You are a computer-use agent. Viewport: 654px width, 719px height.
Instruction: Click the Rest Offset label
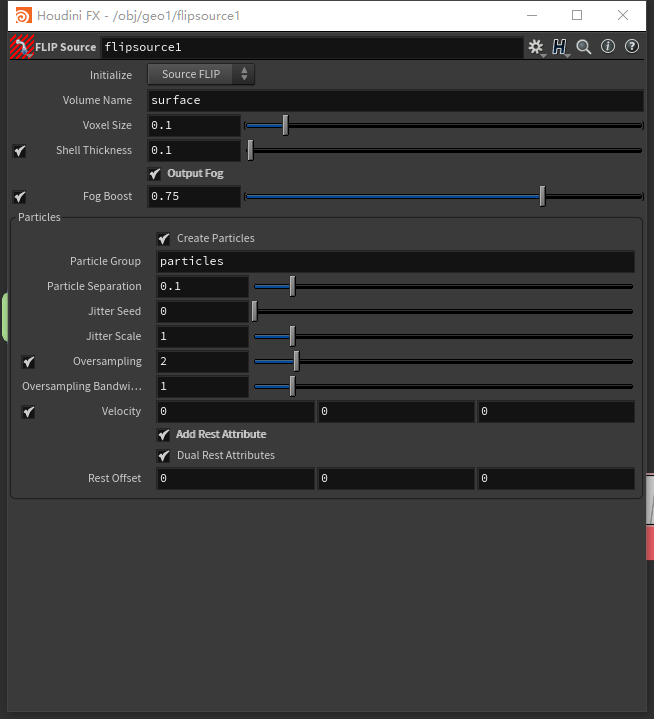pyautogui.click(x=115, y=478)
